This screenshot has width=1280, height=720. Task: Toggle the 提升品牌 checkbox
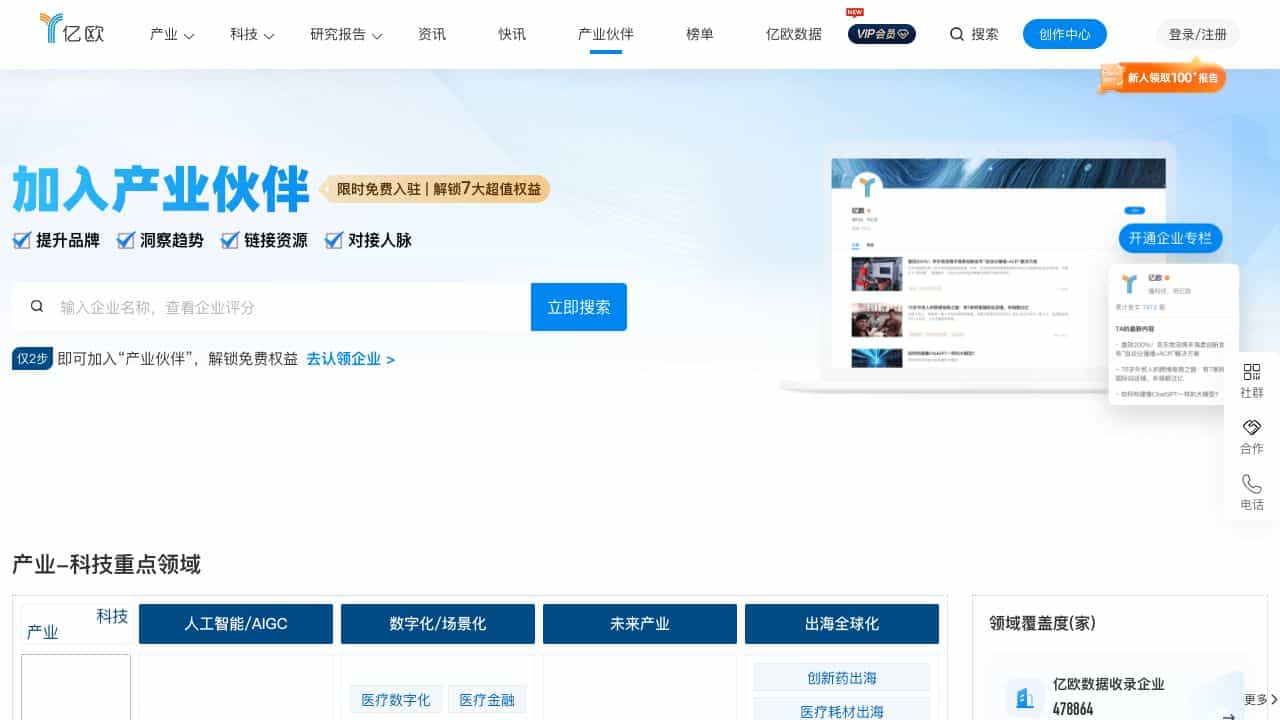click(x=21, y=240)
